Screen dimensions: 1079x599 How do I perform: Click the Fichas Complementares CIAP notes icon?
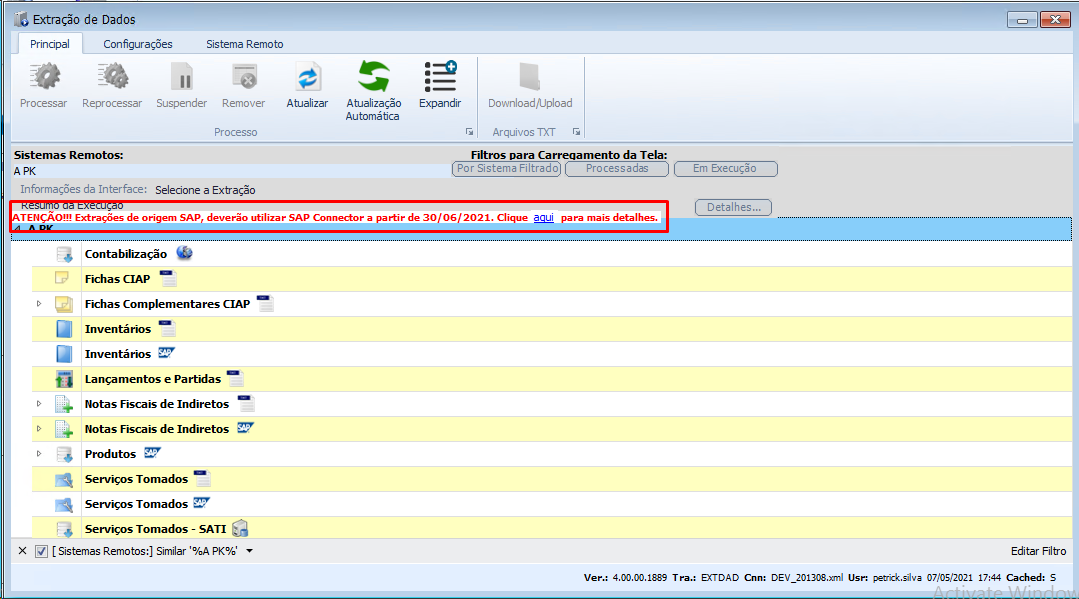(63, 304)
